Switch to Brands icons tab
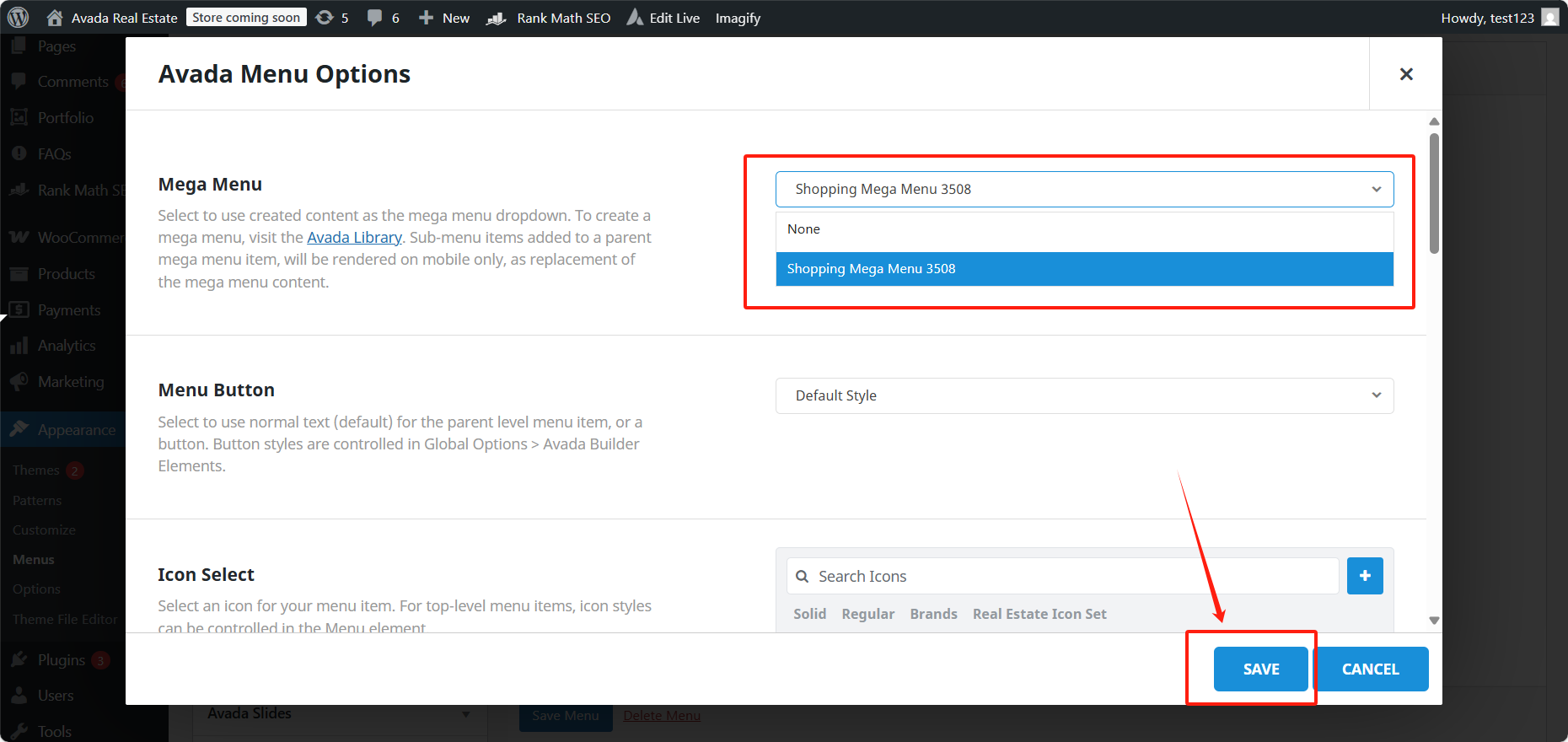 [x=933, y=614]
